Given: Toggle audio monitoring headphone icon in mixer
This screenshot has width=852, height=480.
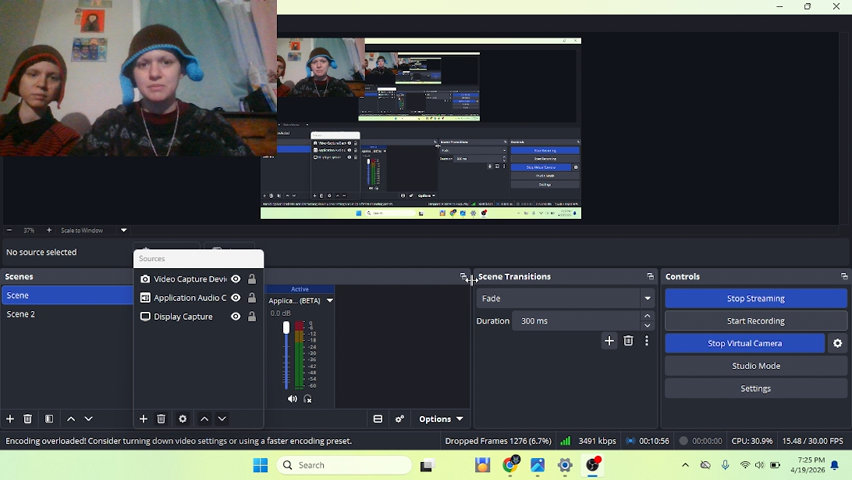Looking at the screenshot, I should tap(308, 398).
